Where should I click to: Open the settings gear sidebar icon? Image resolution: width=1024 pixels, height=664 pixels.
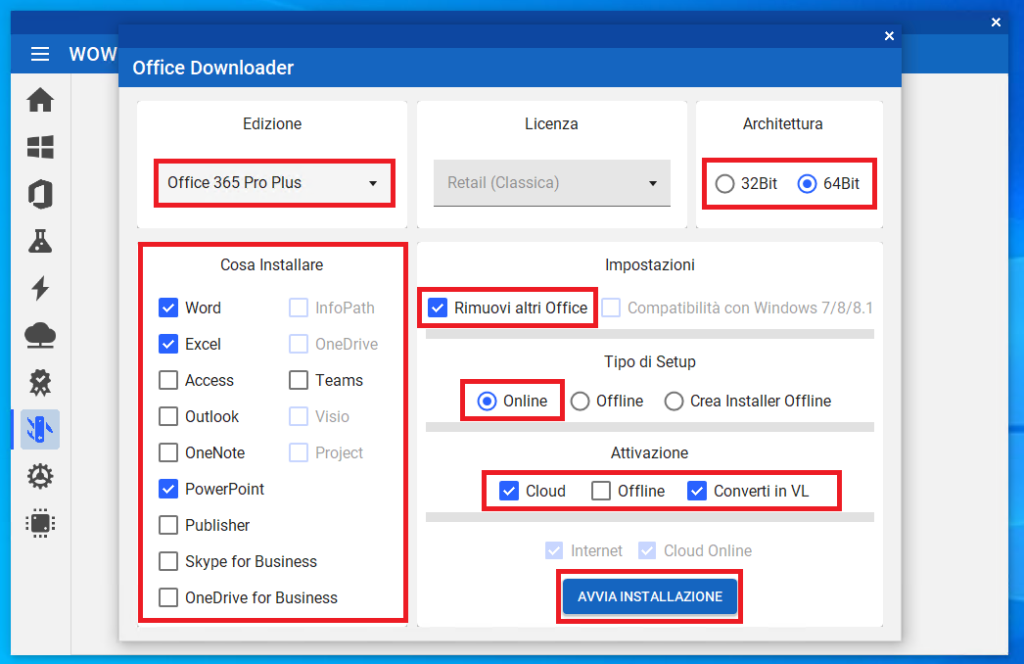click(40, 476)
